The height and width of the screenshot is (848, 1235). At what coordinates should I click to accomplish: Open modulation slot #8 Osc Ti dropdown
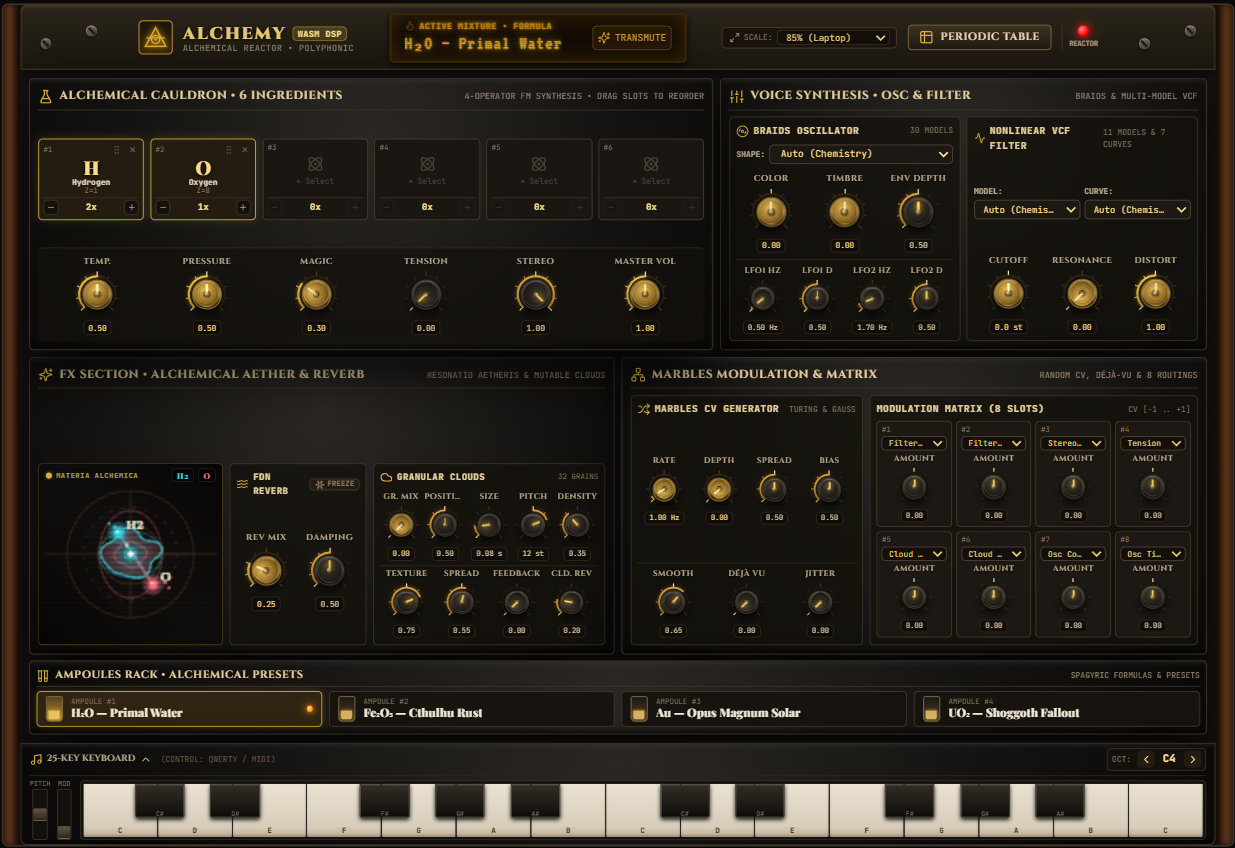point(1153,554)
